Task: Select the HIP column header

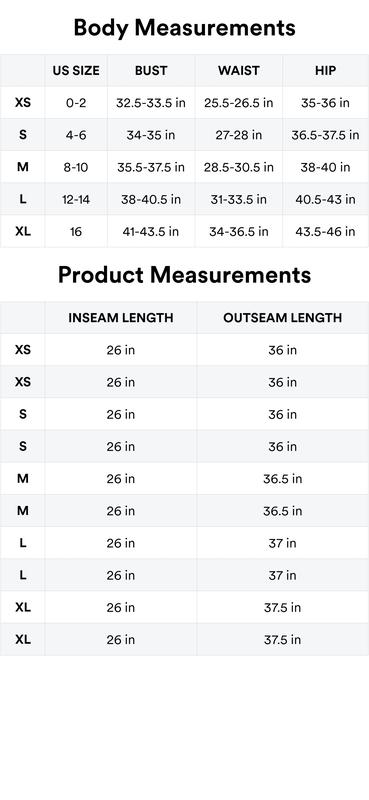Action: [326, 70]
